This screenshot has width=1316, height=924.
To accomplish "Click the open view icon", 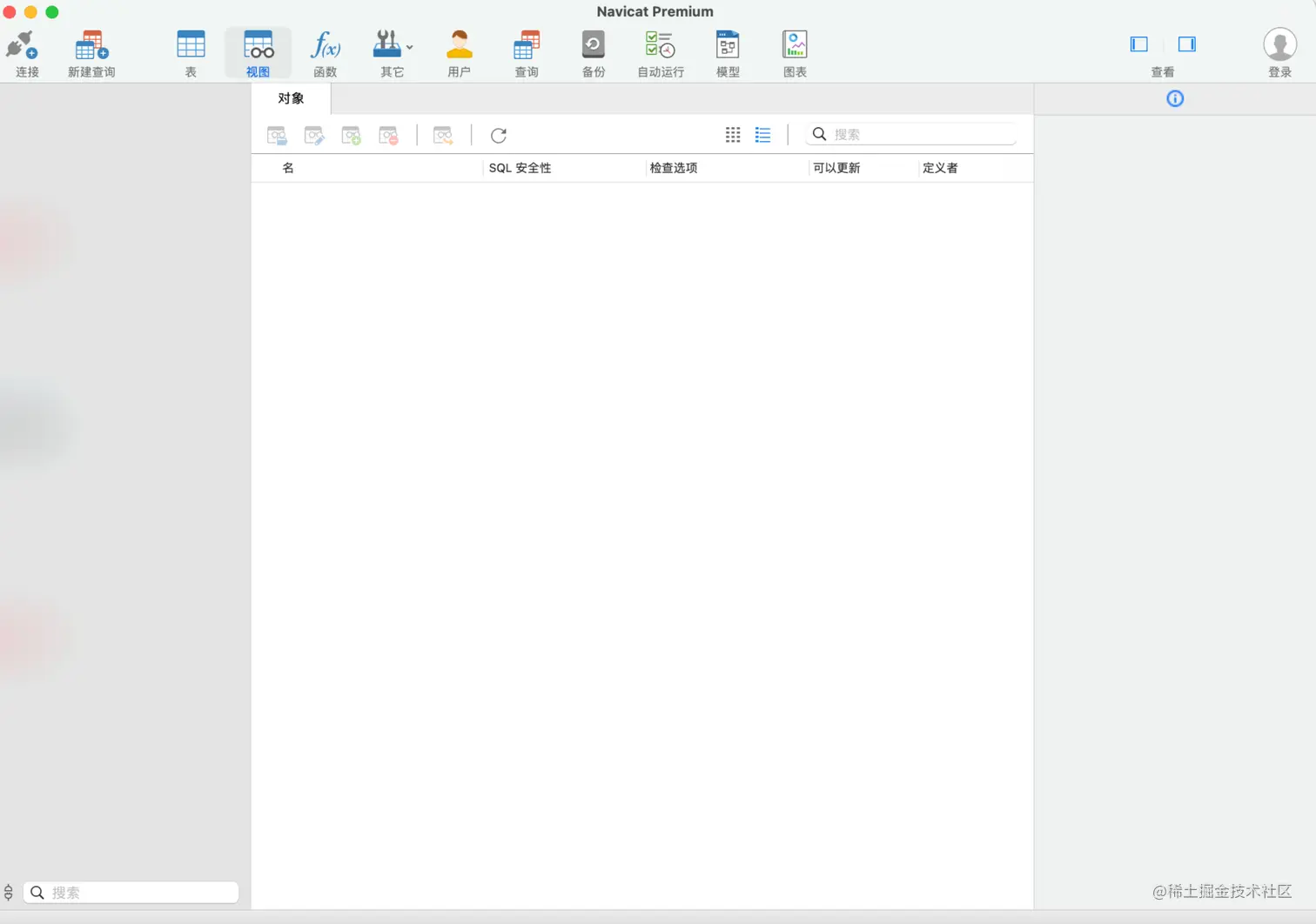I will click(277, 135).
